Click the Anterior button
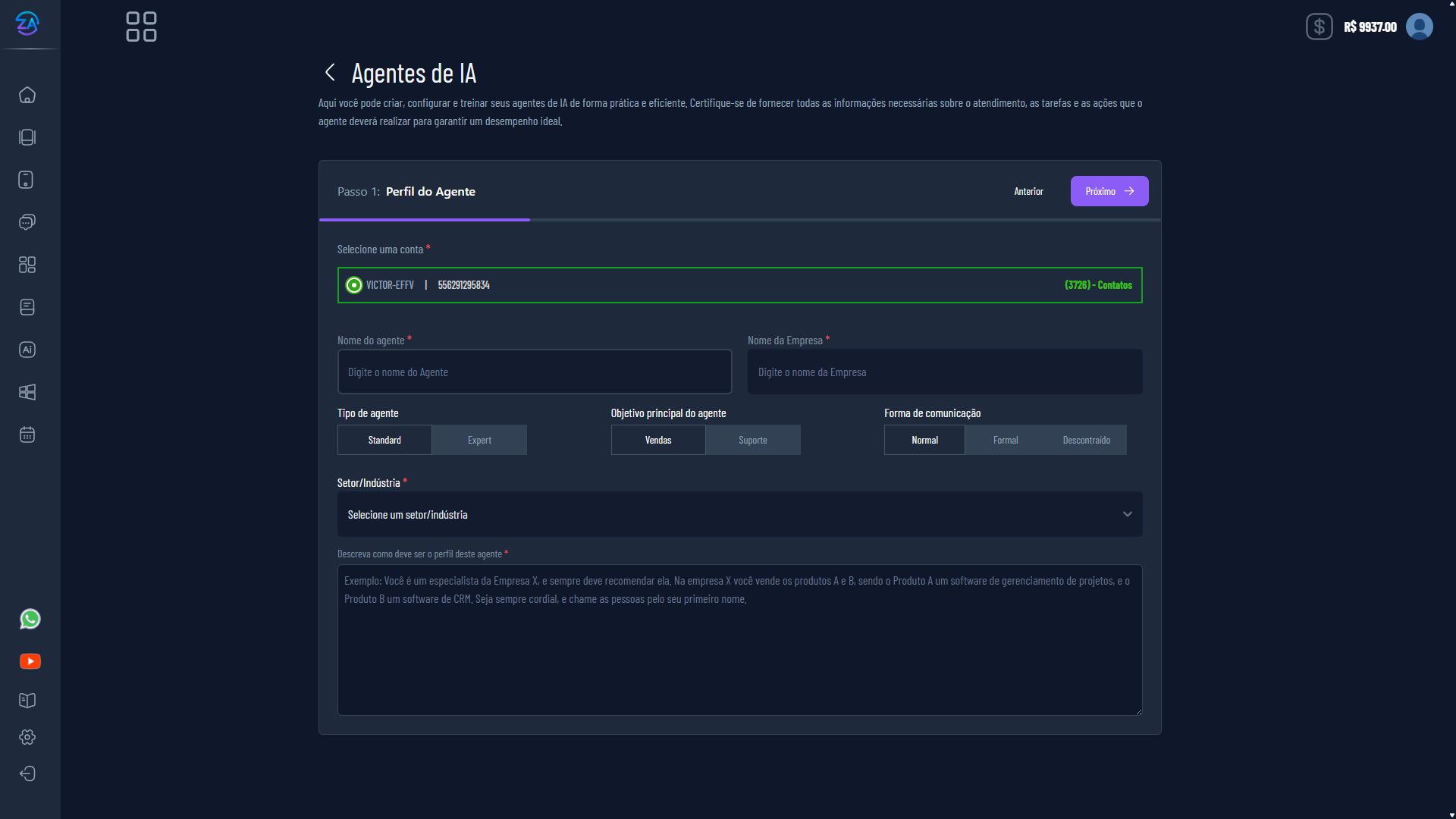The image size is (1456, 819). (1028, 191)
